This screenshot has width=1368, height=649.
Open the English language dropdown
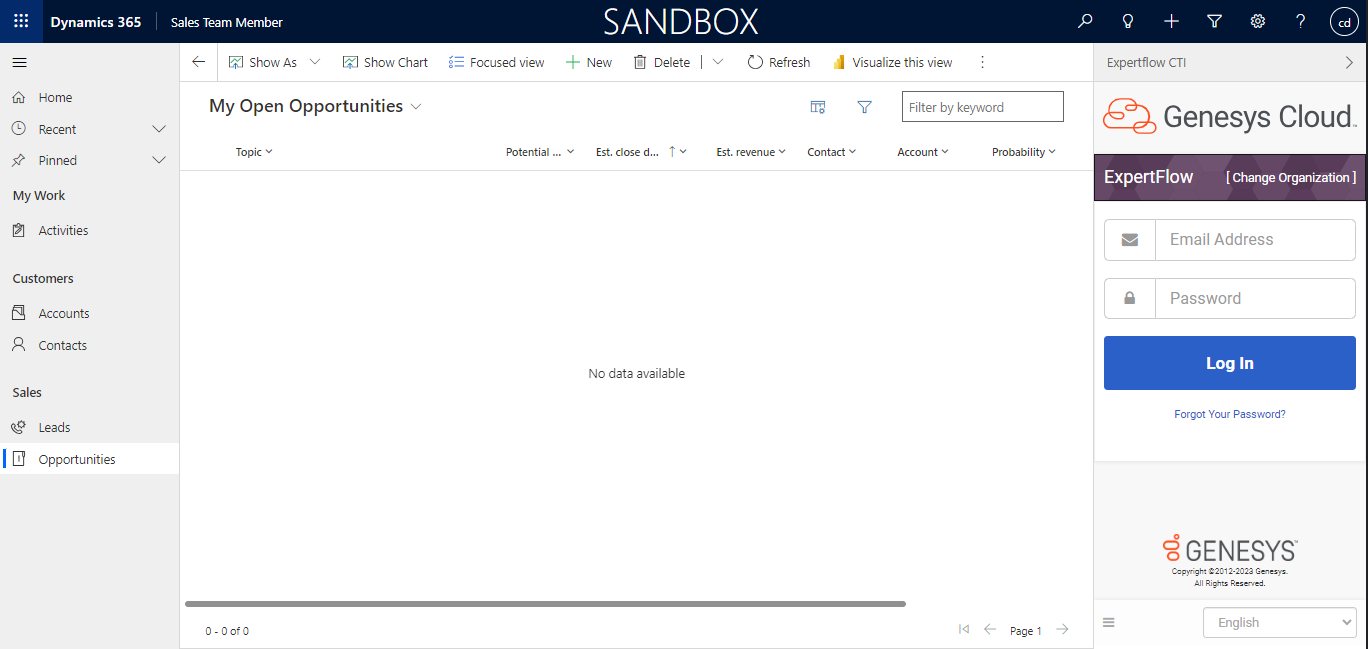(x=1280, y=622)
